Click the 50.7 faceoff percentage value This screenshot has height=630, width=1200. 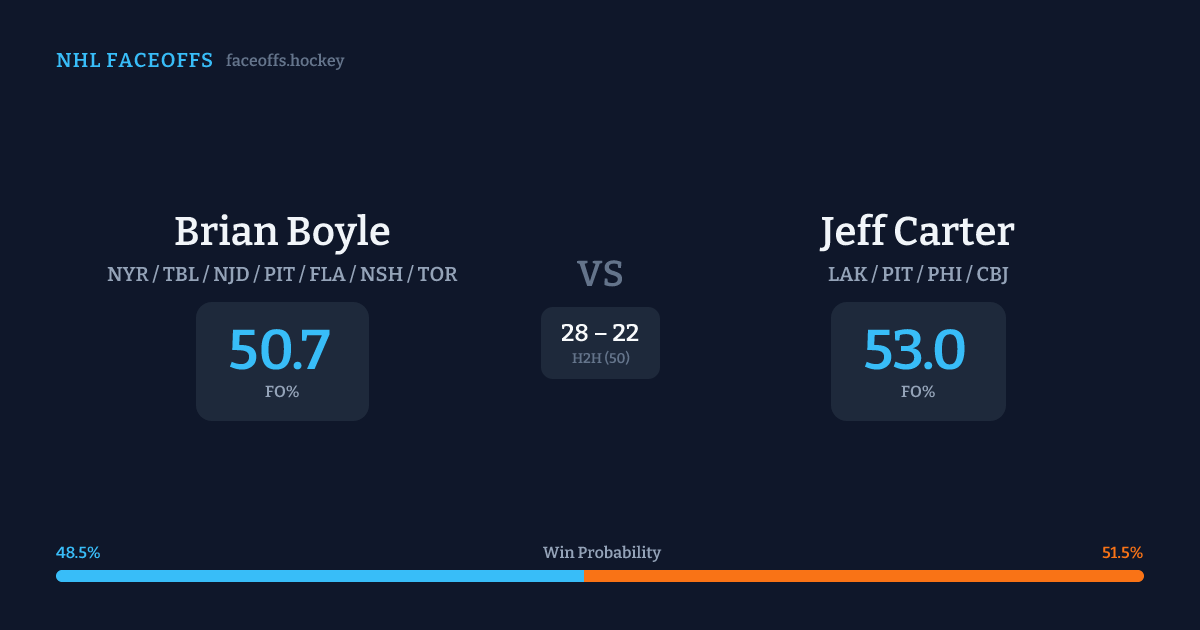(280, 349)
